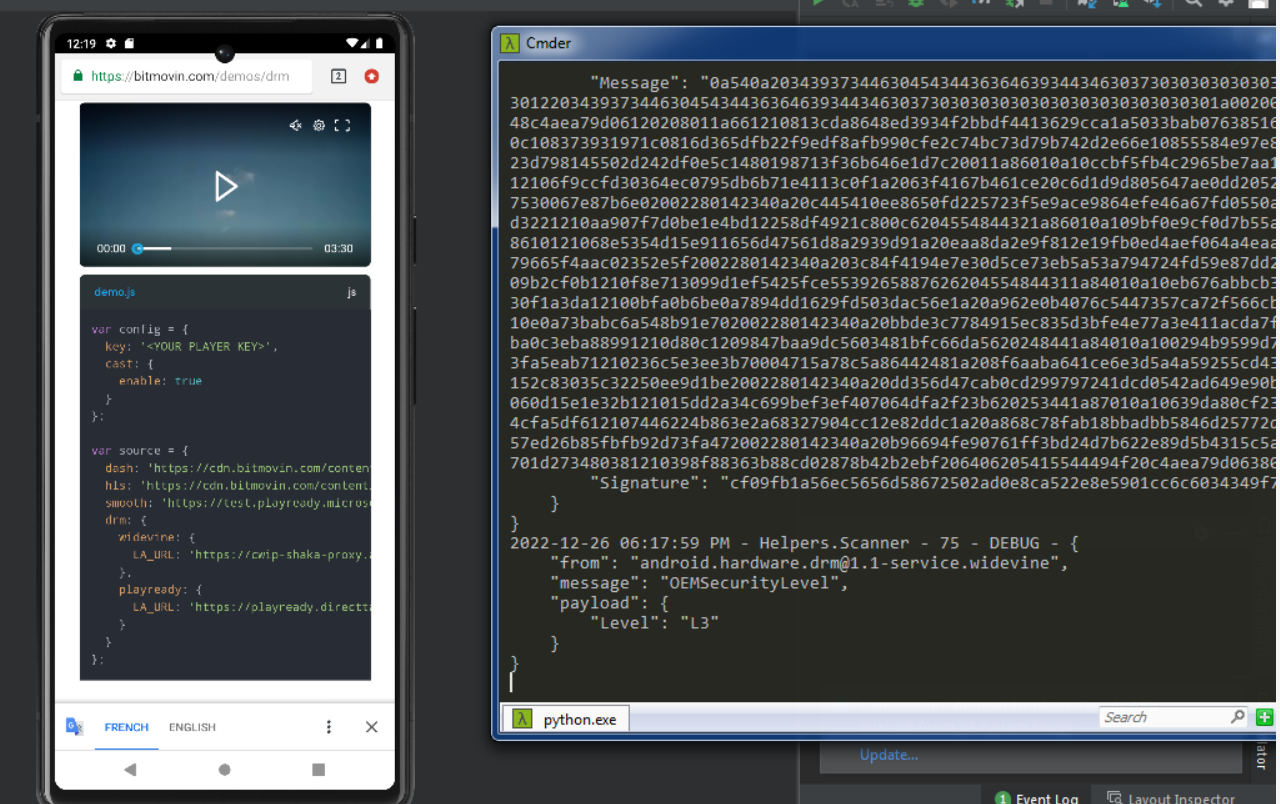Switch translation to ENGLISH
The width and height of the screenshot is (1280, 804).
click(192, 727)
